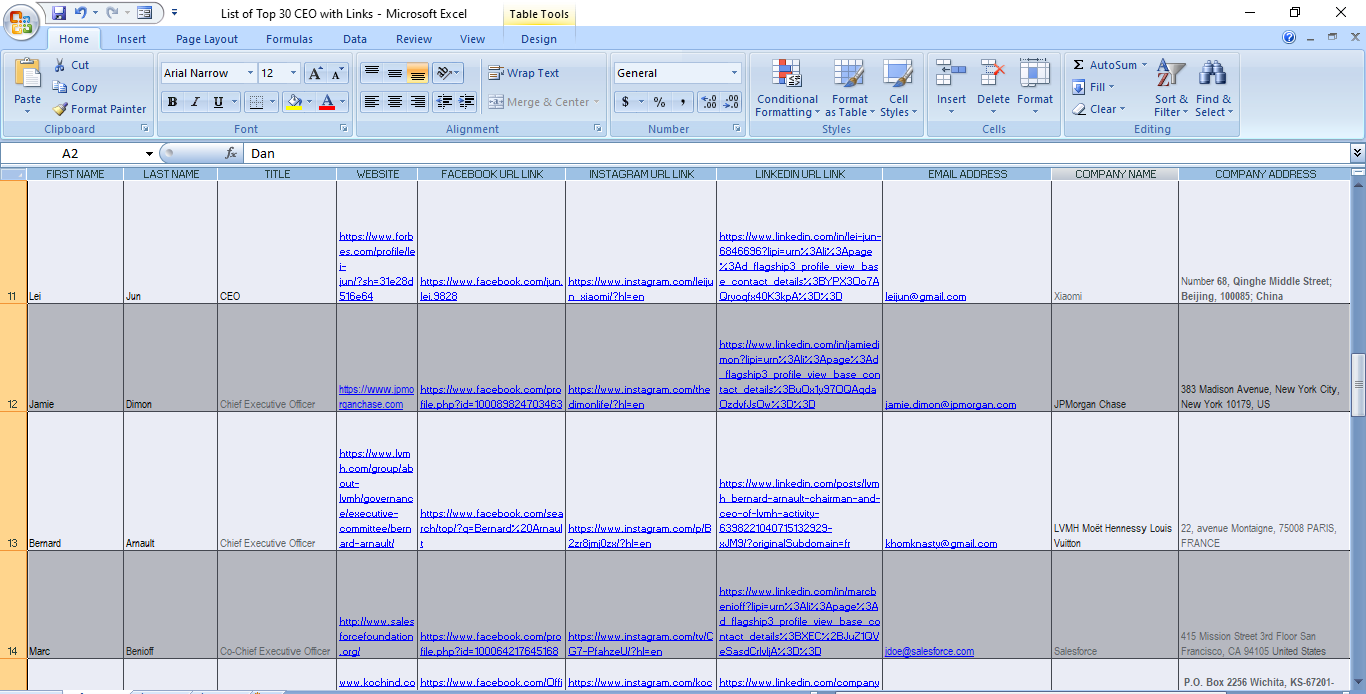Cut the selected cell content
1366x694 pixels.
[x=71, y=65]
